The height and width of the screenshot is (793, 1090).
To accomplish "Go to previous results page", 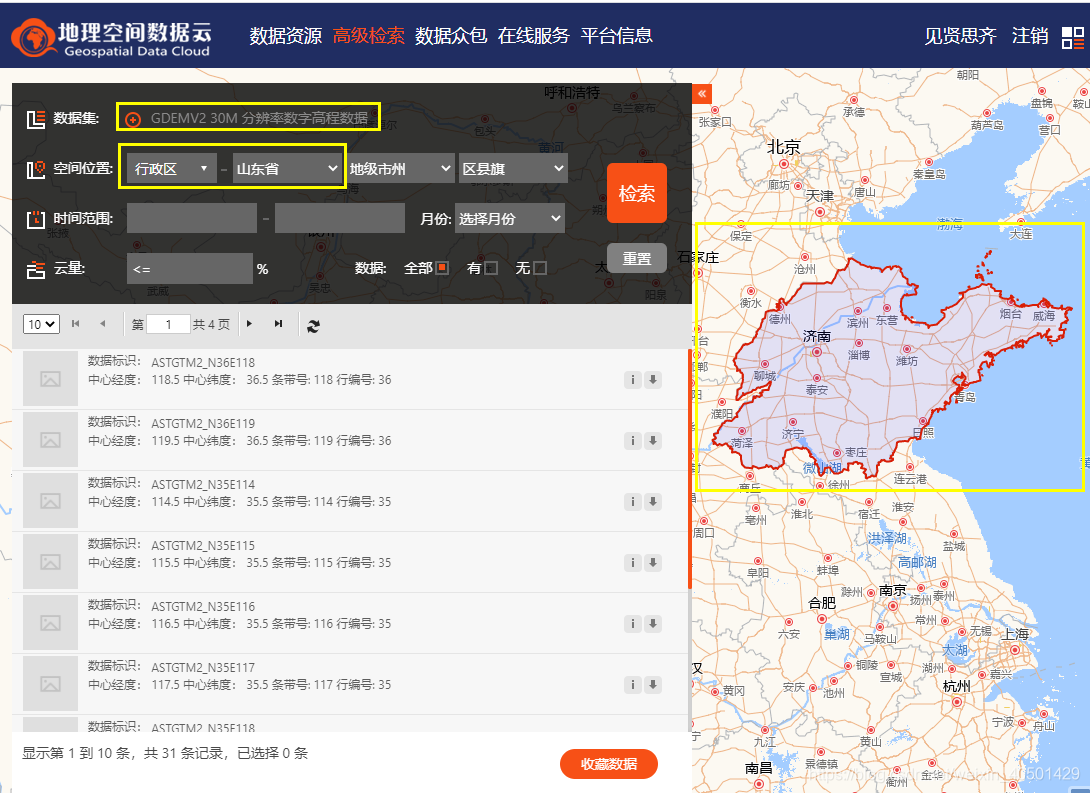I will pyautogui.click(x=103, y=324).
